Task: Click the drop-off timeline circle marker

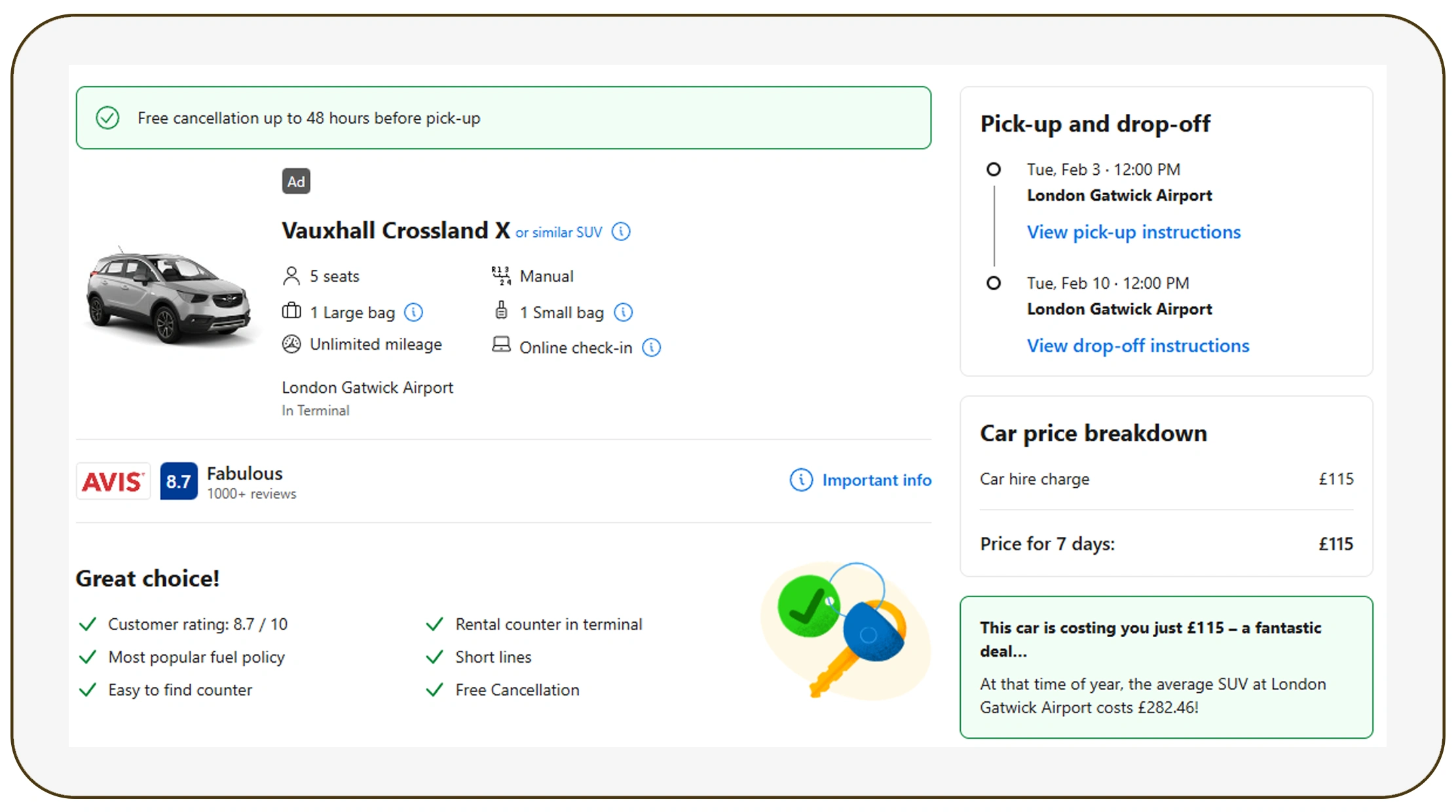Action: (994, 283)
